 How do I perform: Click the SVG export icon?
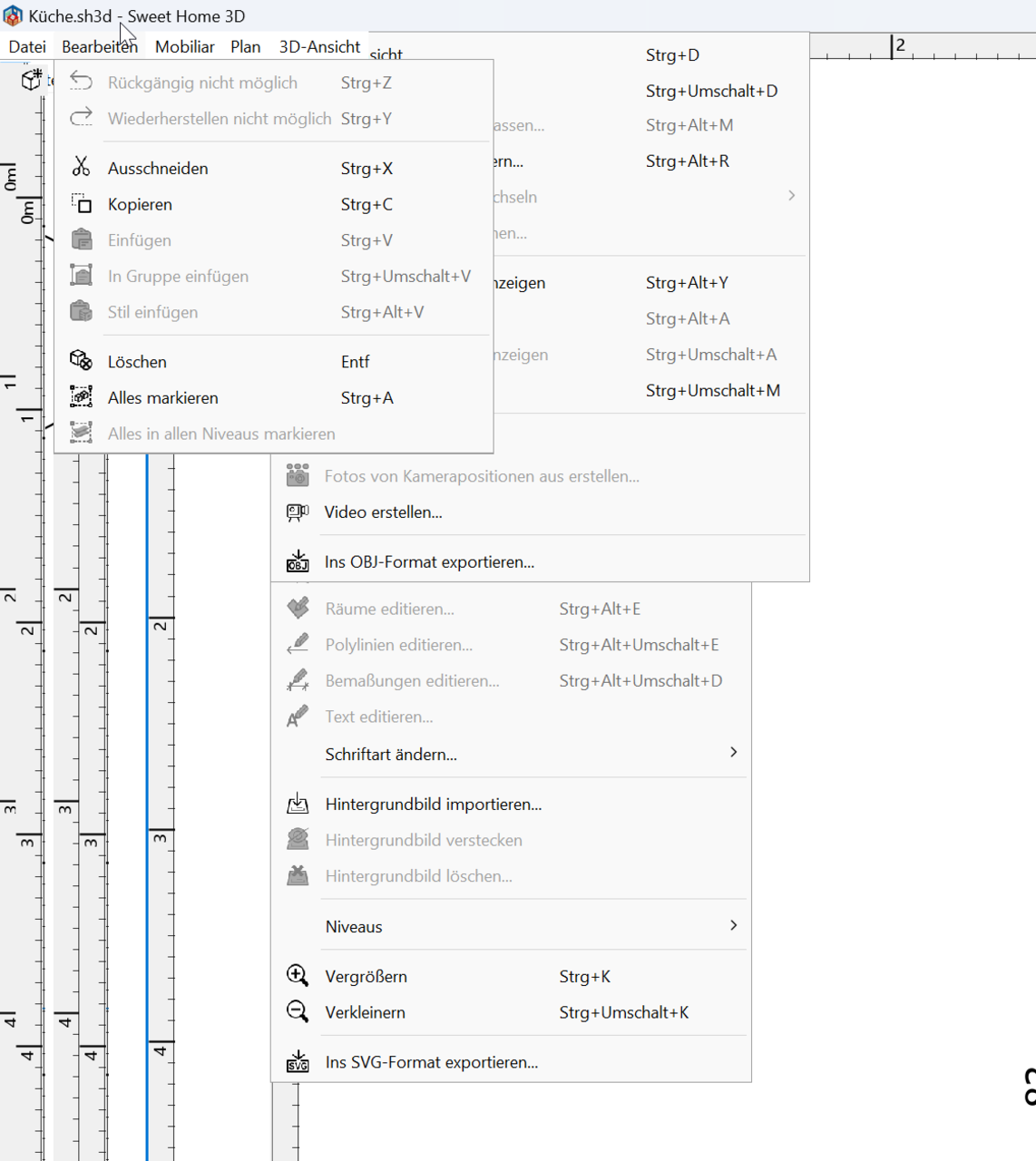pos(298,1061)
